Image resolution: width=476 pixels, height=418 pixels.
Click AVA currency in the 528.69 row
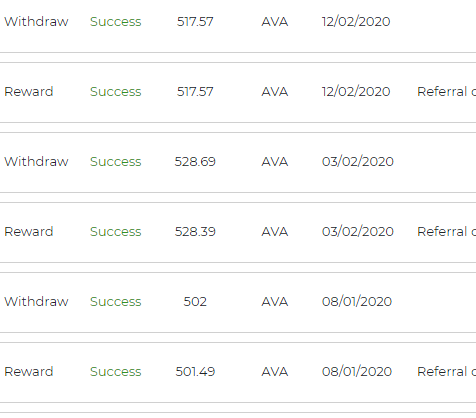pyautogui.click(x=274, y=162)
